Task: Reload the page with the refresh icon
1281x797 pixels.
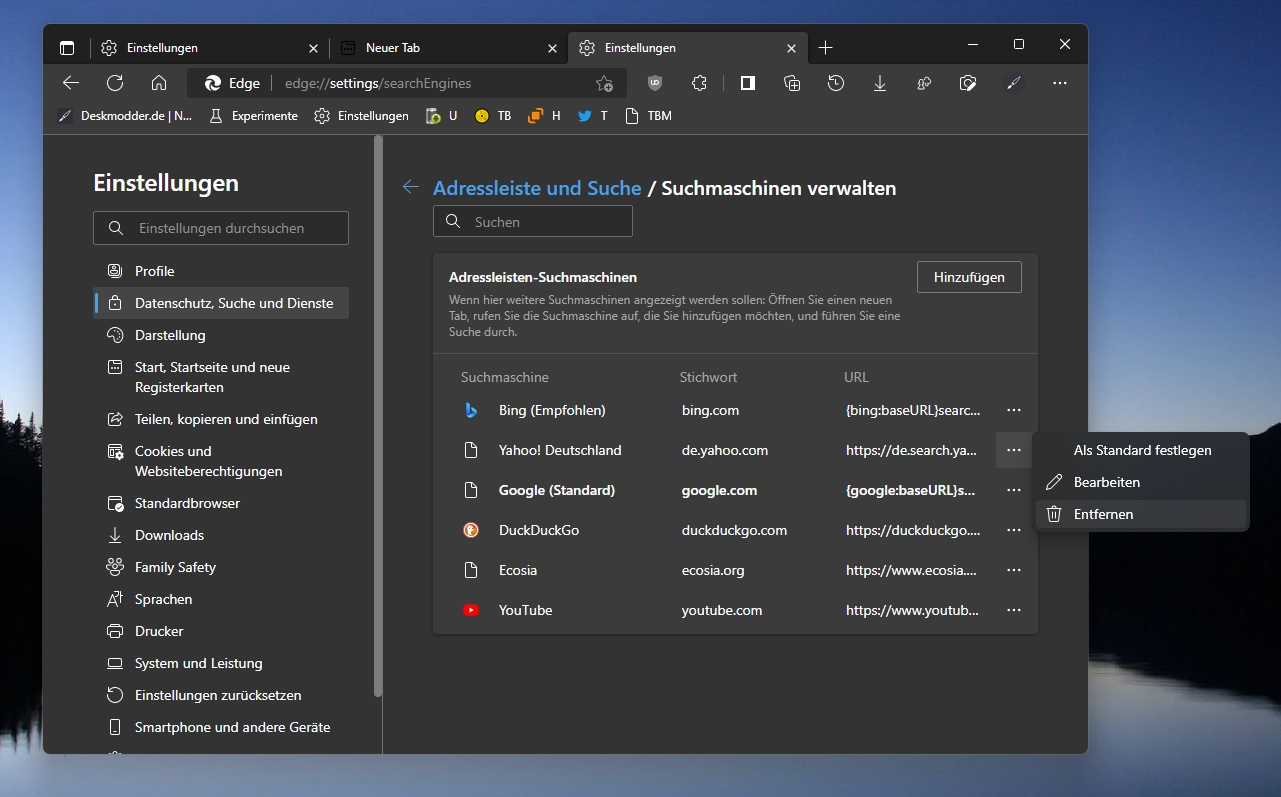Action: pos(115,83)
